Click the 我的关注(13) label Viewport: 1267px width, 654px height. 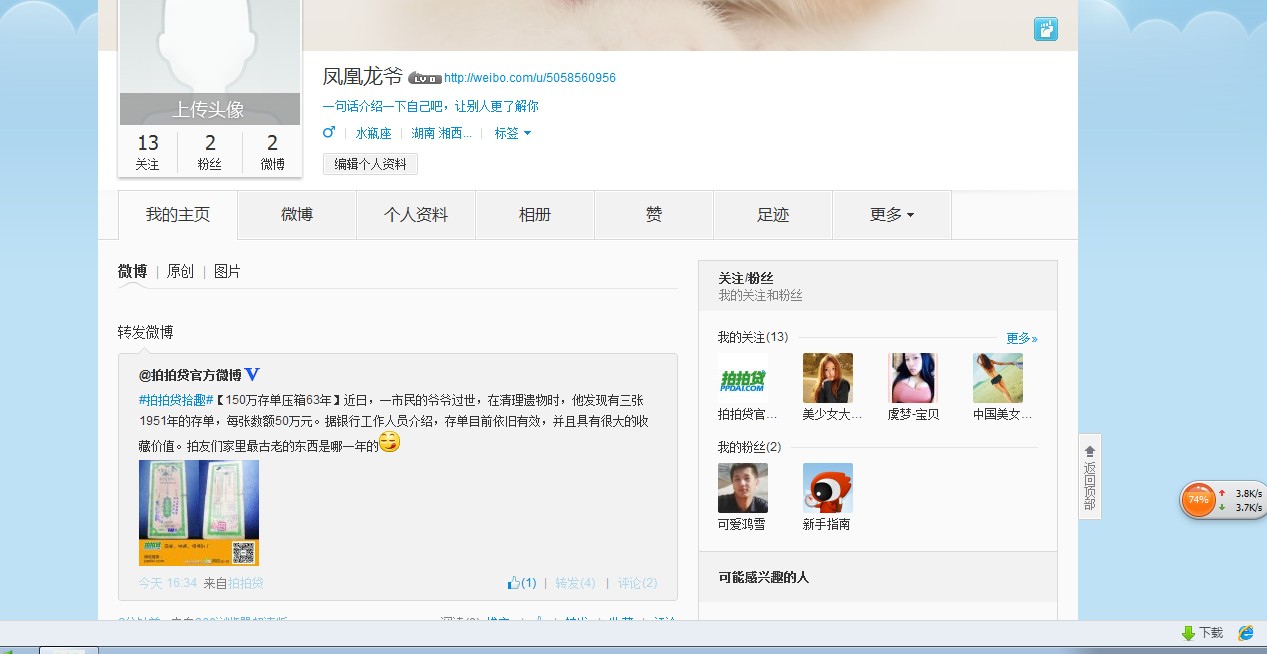tap(753, 337)
